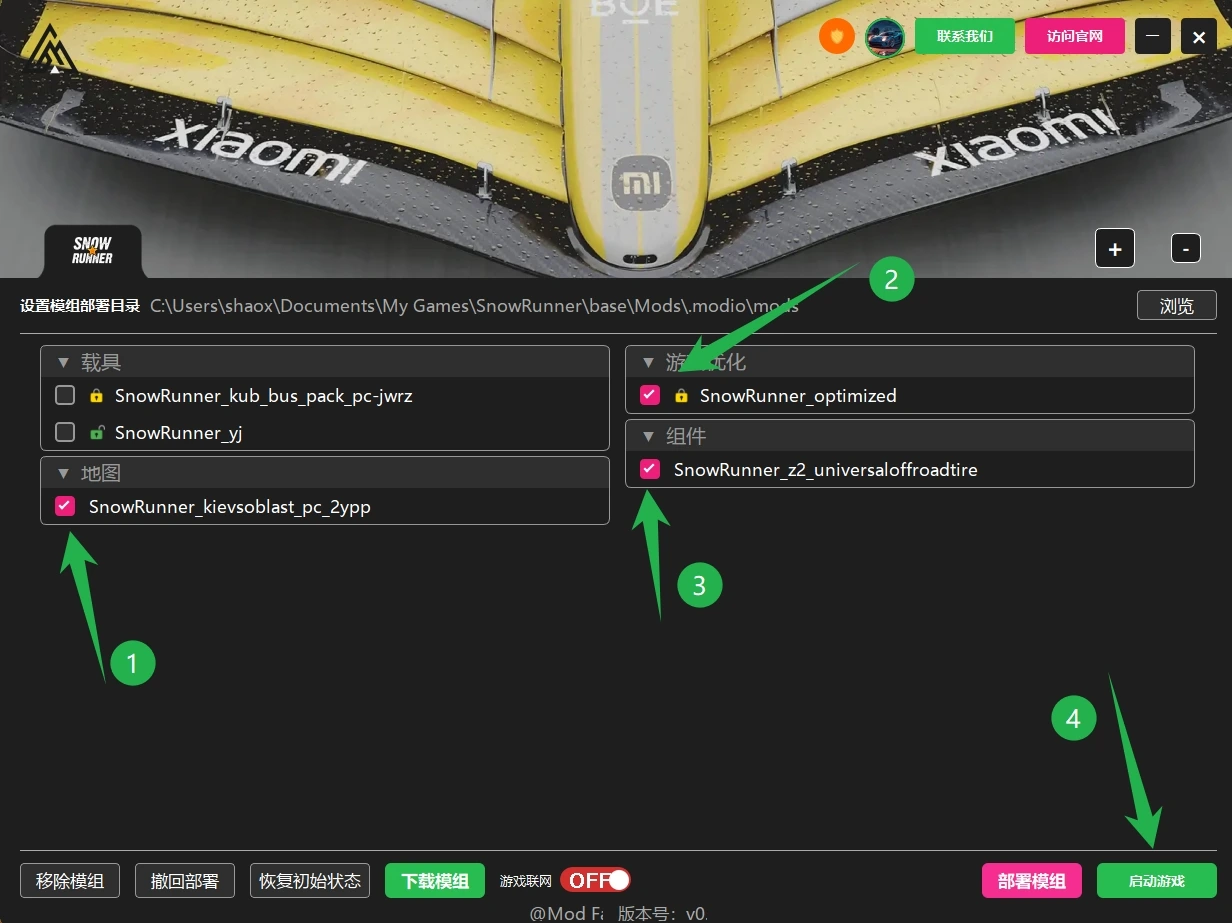Select the SnowRunner game tab
The image size is (1232, 923).
pos(92,251)
